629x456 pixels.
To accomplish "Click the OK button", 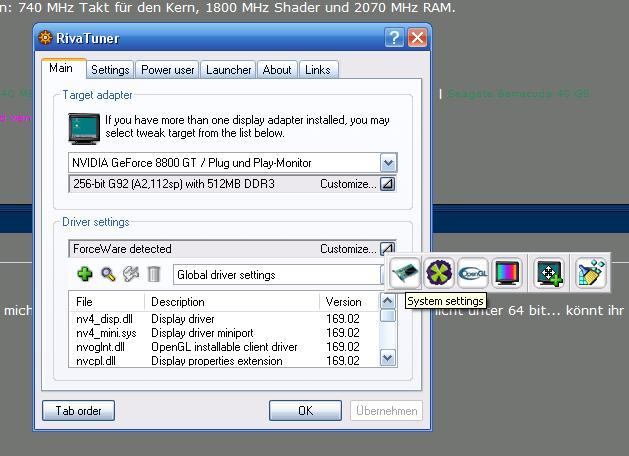I will (x=305, y=411).
